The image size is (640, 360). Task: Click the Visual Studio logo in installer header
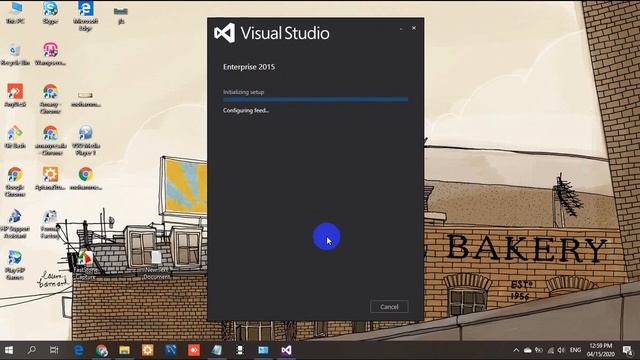(x=224, y=33)
